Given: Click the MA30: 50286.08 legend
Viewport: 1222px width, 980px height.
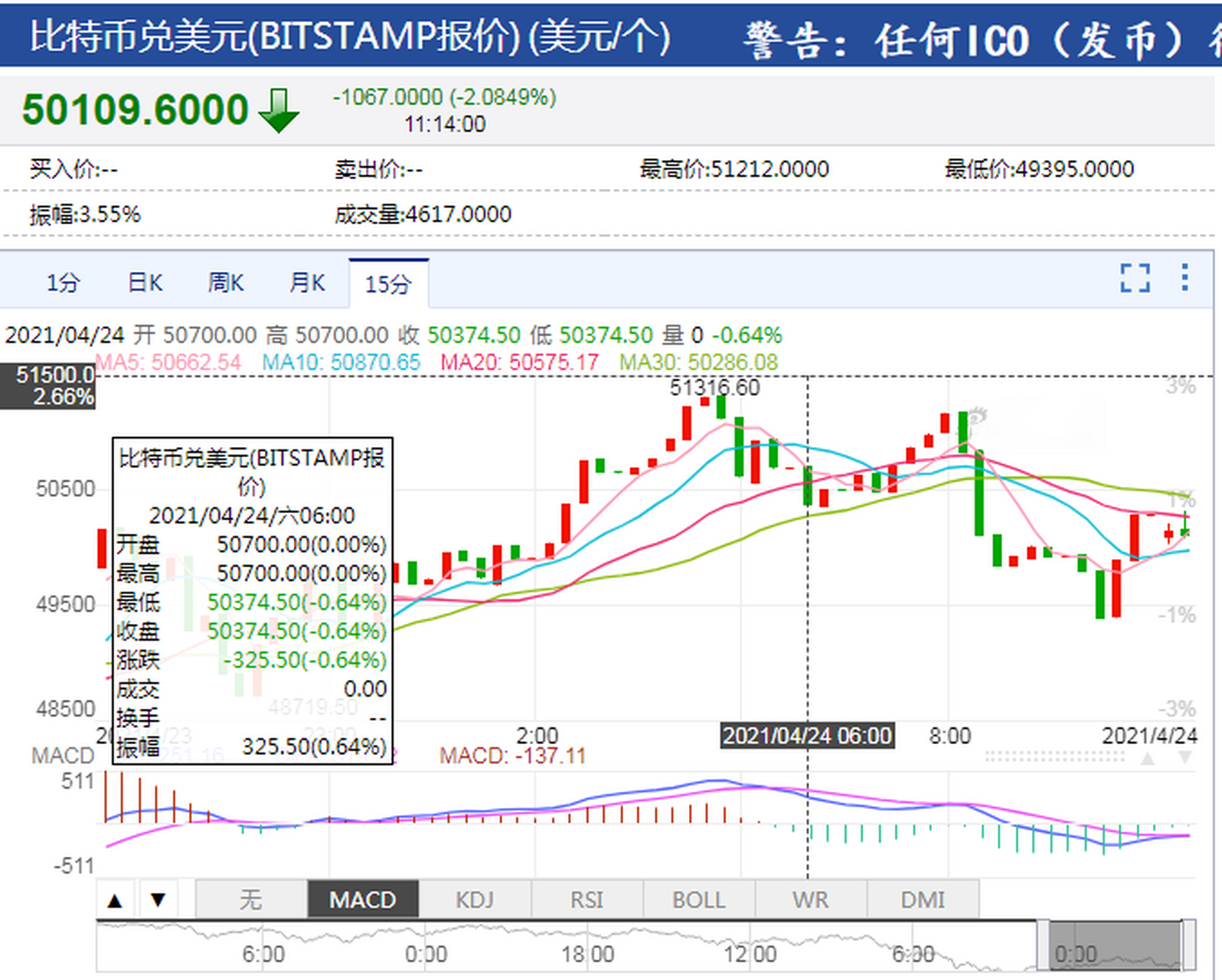Looking at the screenshot, I should coord(698,362).
